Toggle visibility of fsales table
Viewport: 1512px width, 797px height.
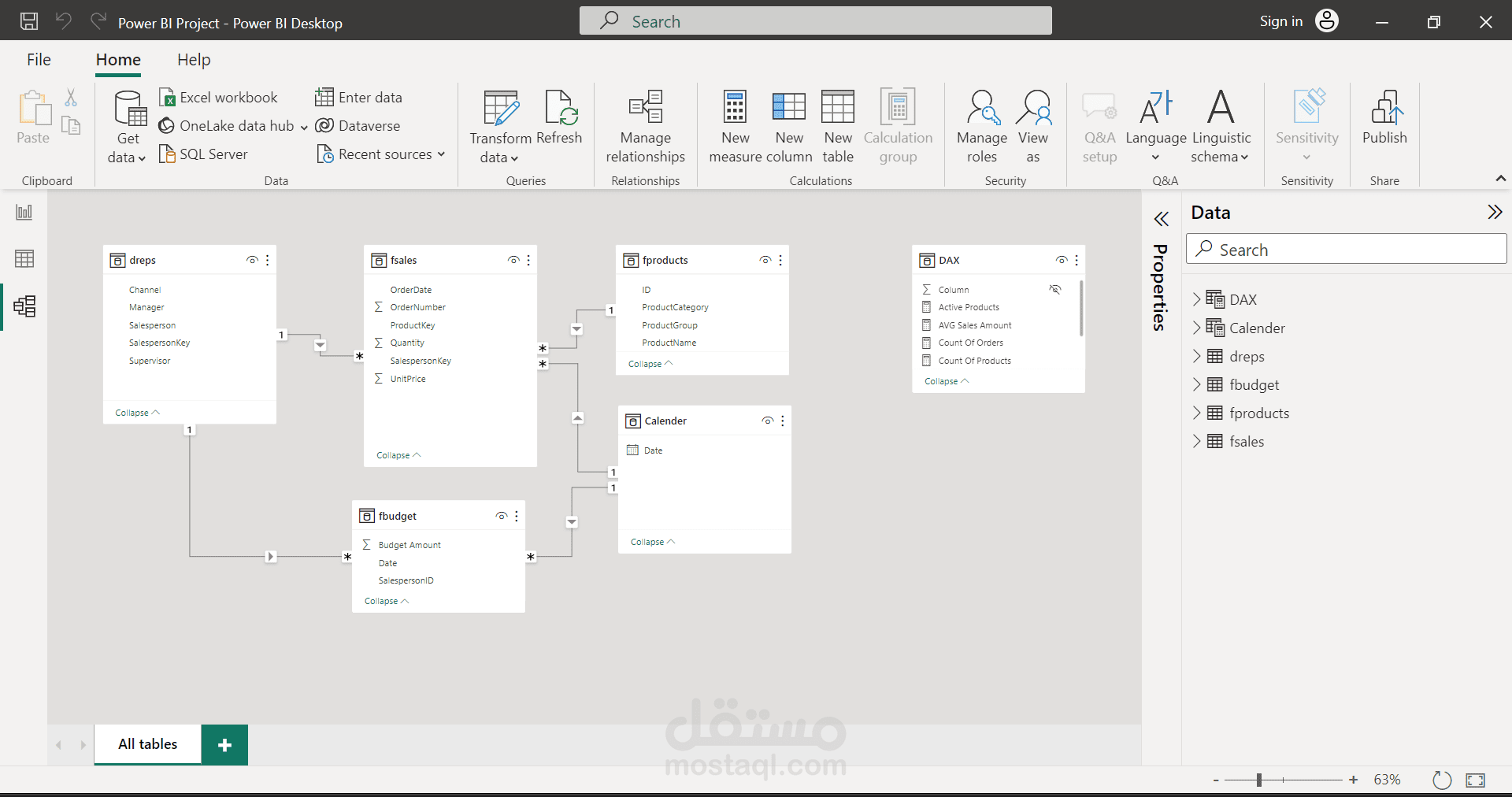[x=513, y=260]
